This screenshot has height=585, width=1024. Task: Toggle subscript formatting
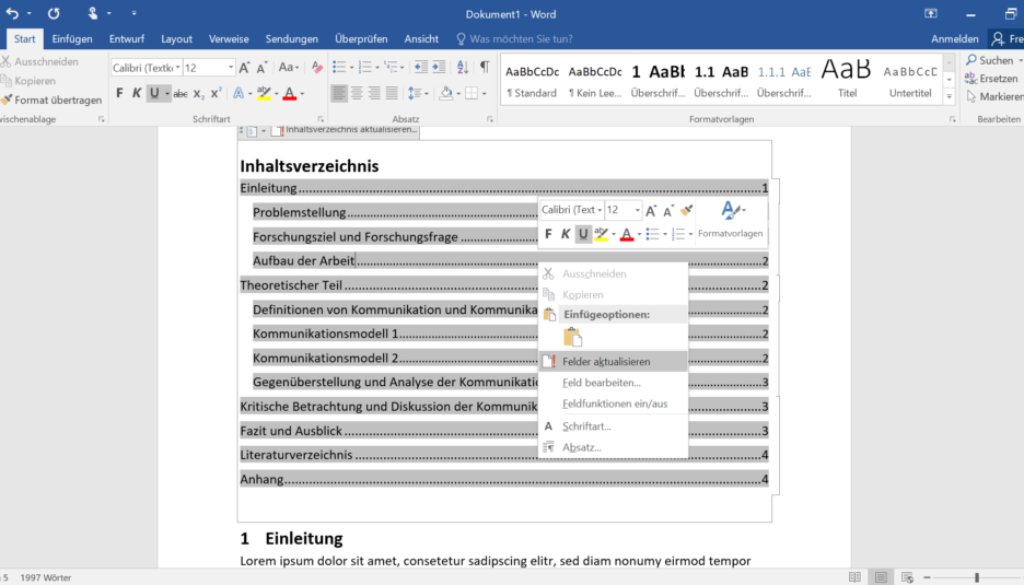pyautogui.click(x=199, y=94)
